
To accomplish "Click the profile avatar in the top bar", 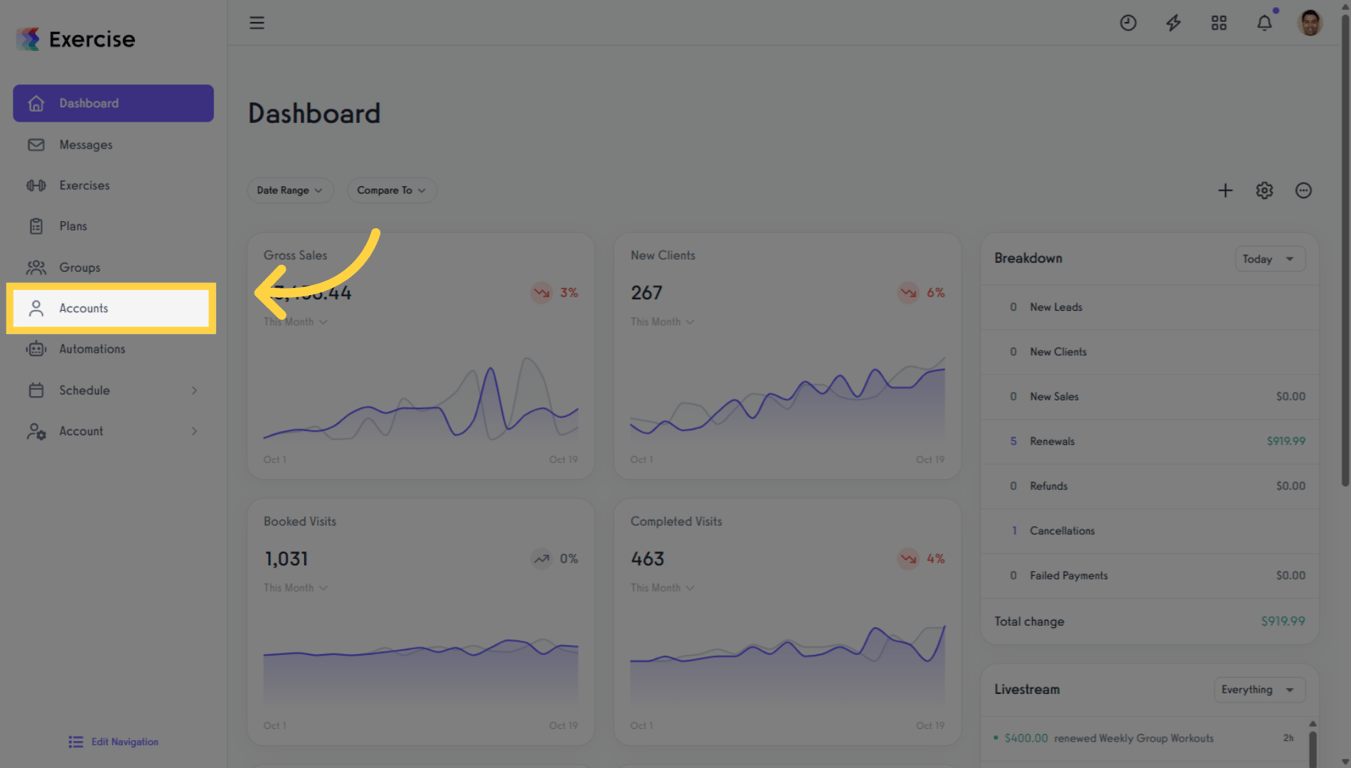I will tap(1309, 22).
